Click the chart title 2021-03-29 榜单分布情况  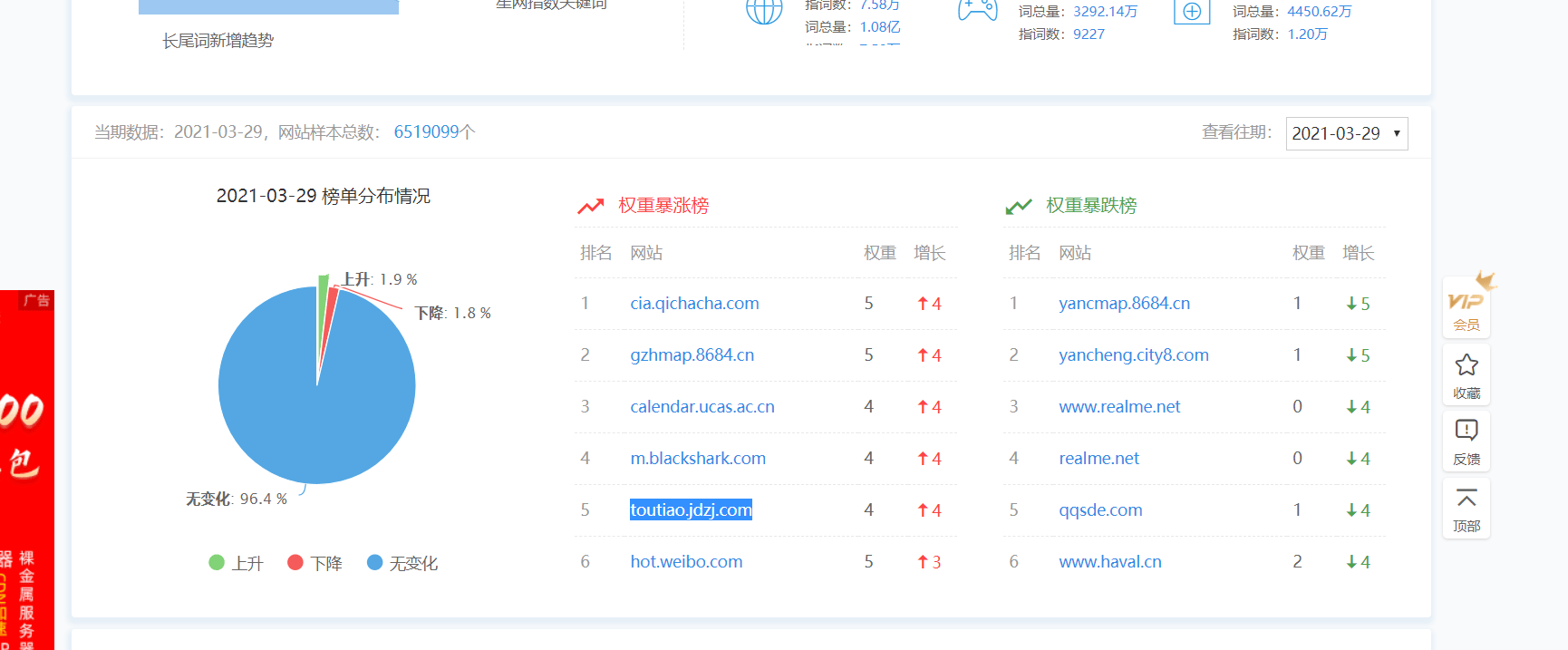tap(324, 196)
